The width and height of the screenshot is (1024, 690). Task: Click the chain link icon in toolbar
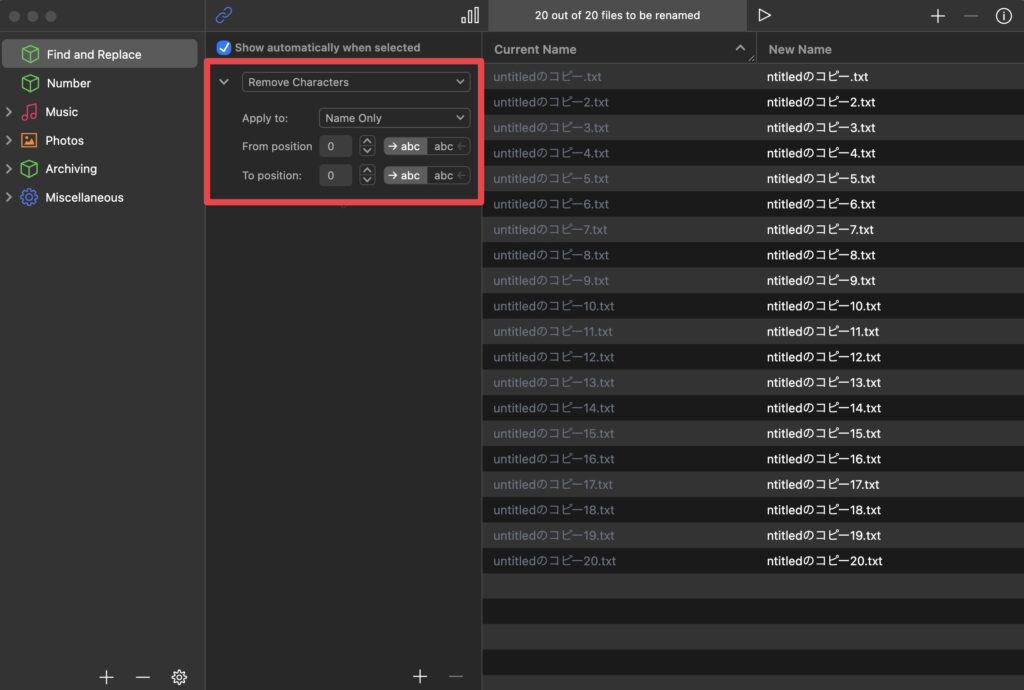click(x=224, y=15)
